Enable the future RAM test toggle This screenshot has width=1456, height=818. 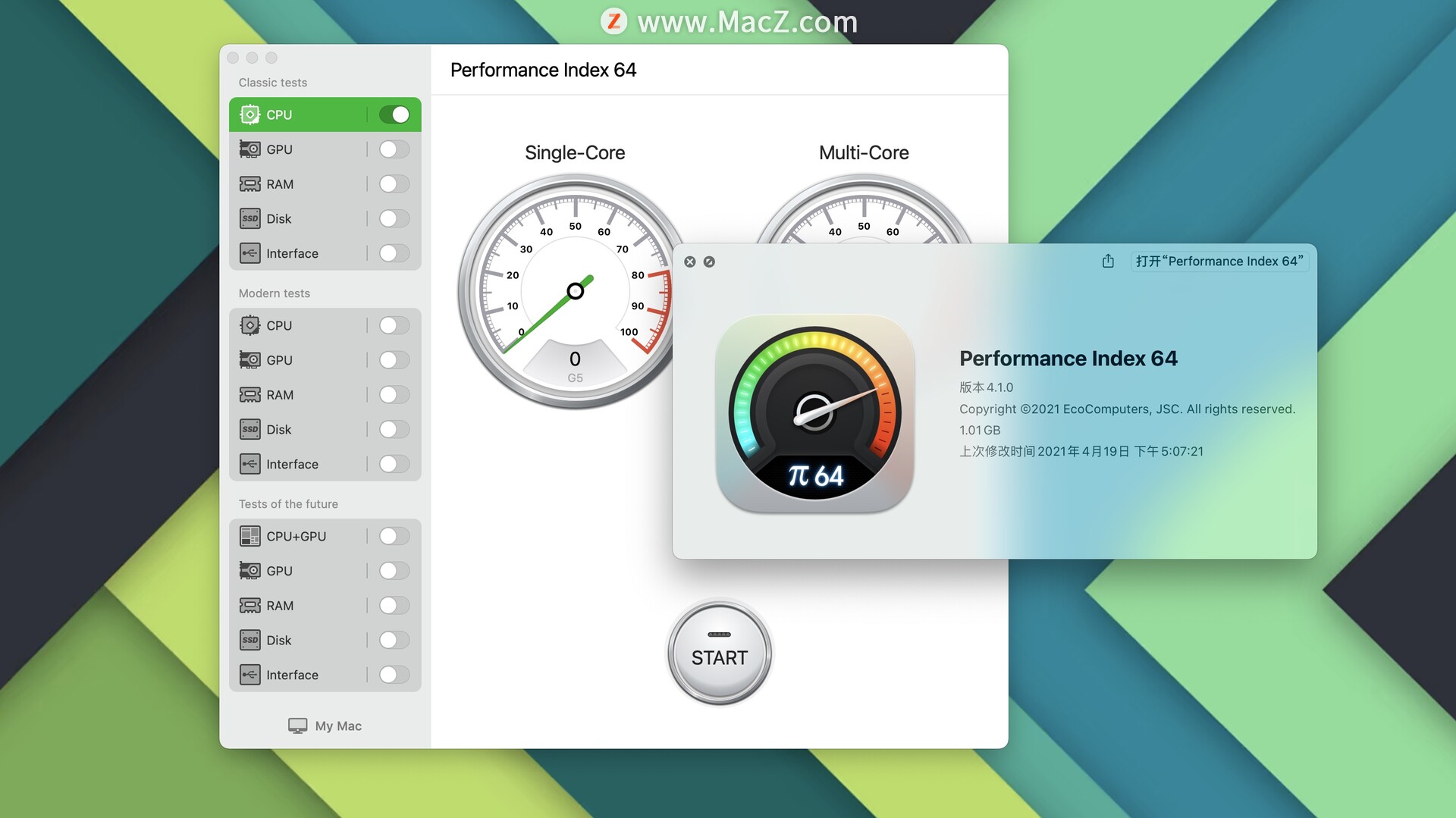(394, 606)
